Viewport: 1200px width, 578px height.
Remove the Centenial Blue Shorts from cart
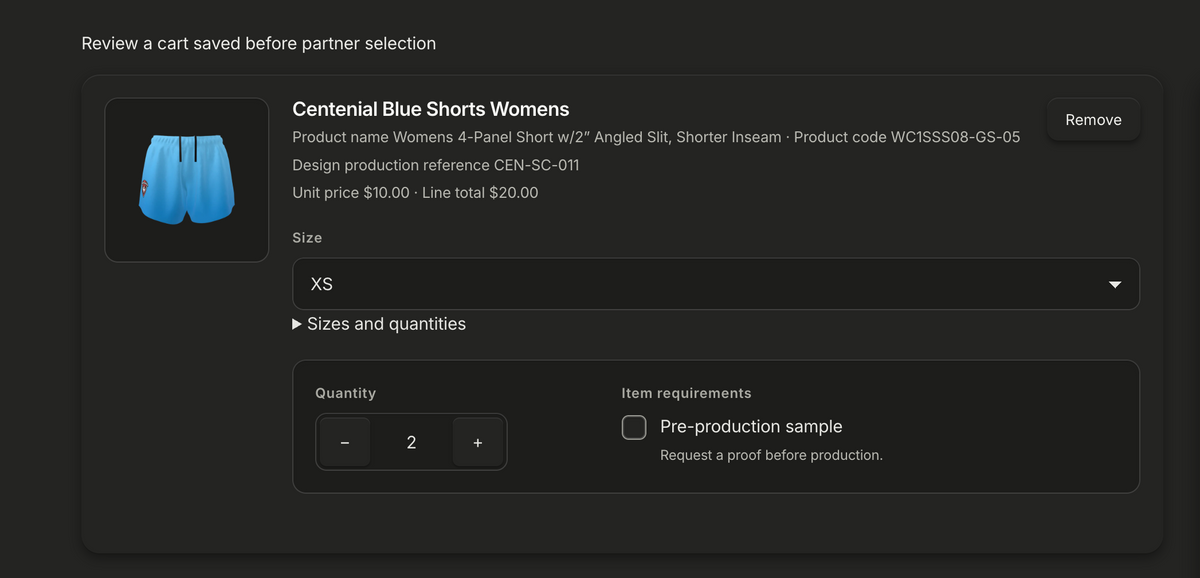(1093, 120)
